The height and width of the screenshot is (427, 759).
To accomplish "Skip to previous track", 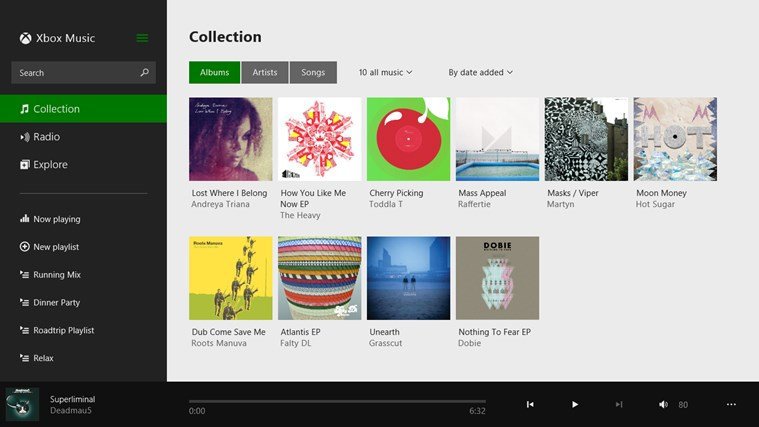I will [x=530, y=405].
